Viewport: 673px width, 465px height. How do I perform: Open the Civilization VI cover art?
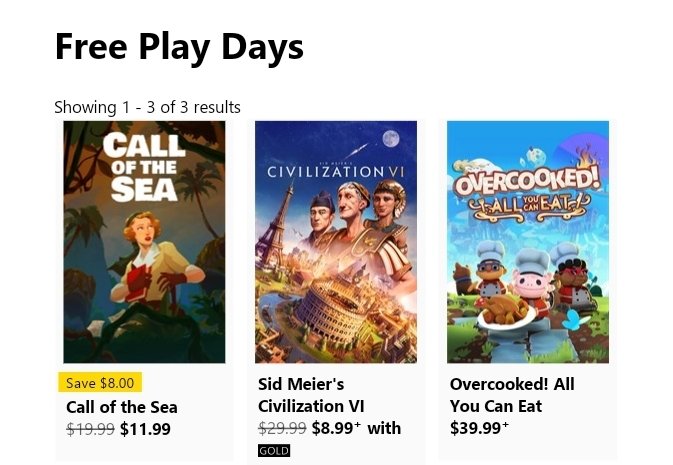pyautogui.click(x=336, y=242)
